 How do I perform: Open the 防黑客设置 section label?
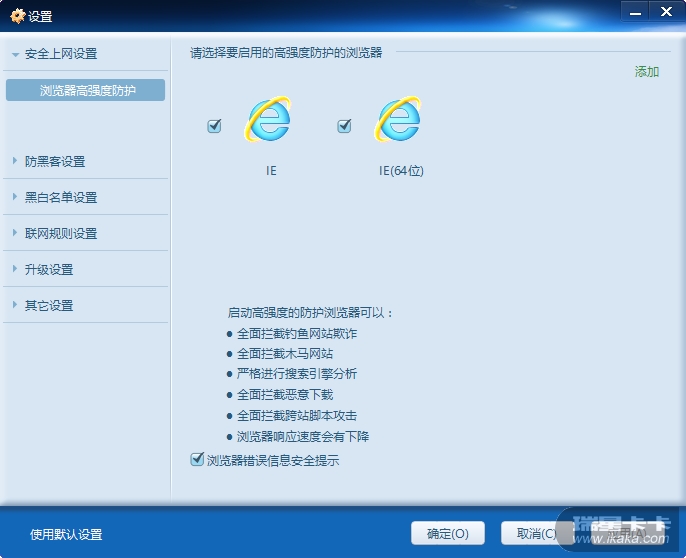coord(55,161)
